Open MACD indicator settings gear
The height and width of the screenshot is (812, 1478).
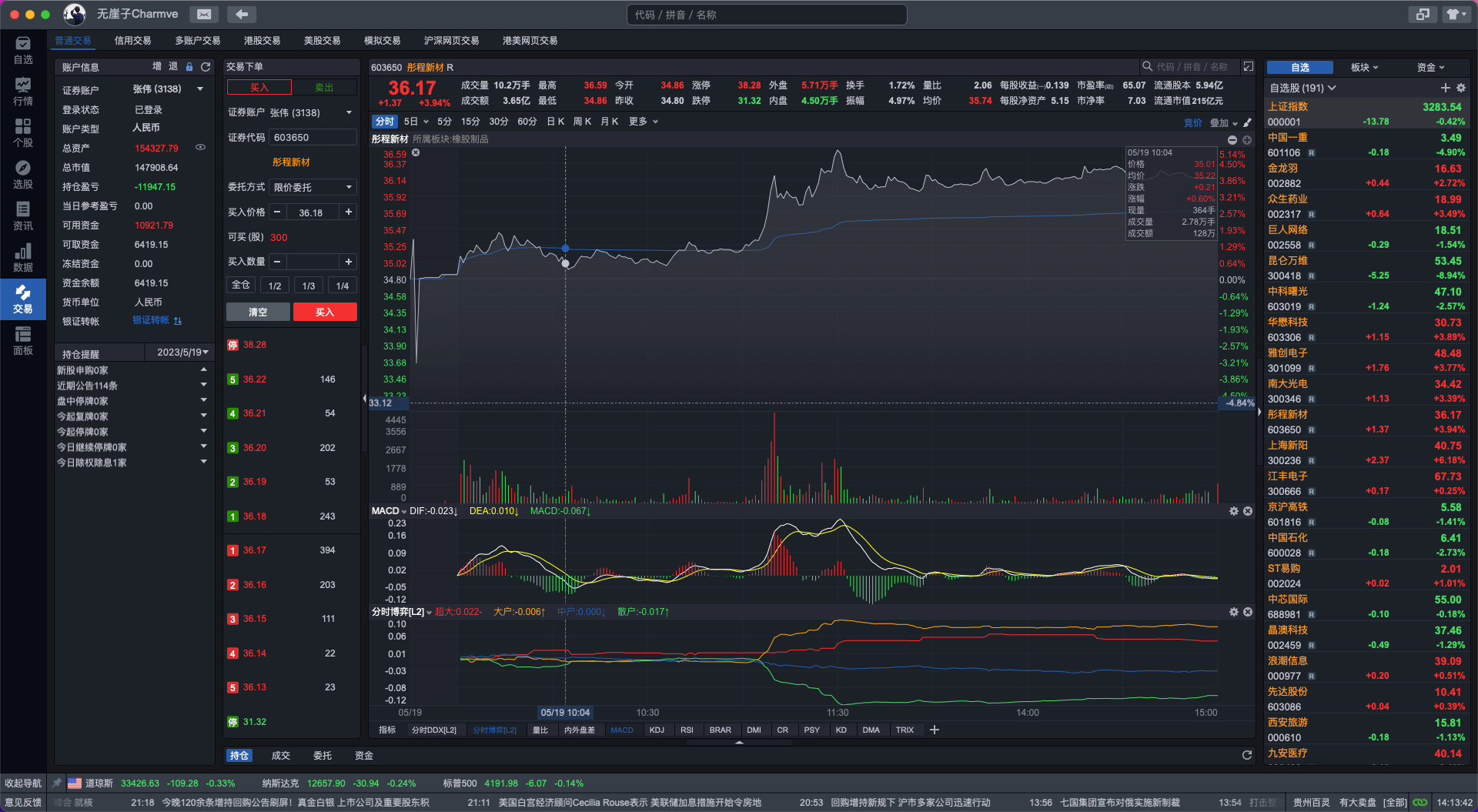coord(1233,511)
